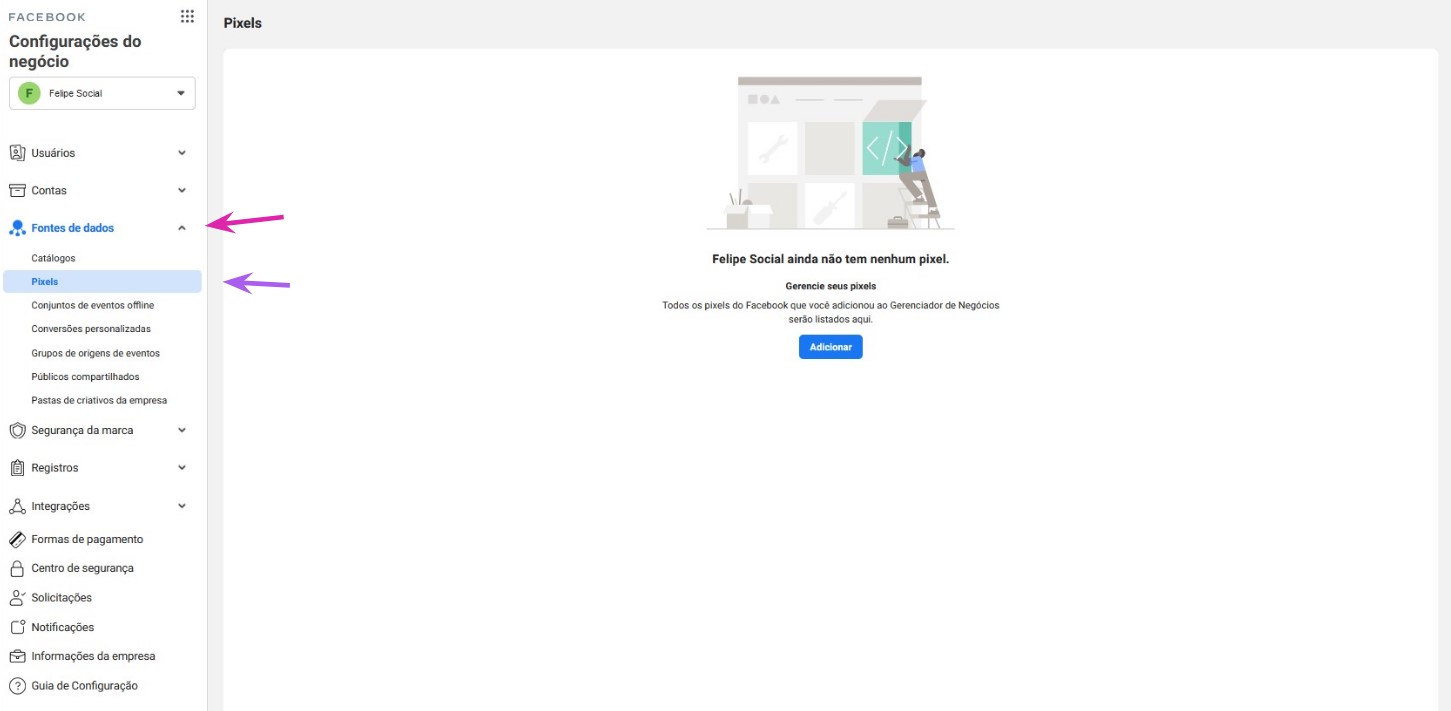Open Catálogos under data sources
The height and width of the screenshot is (711, 1451).
(53, 258)
